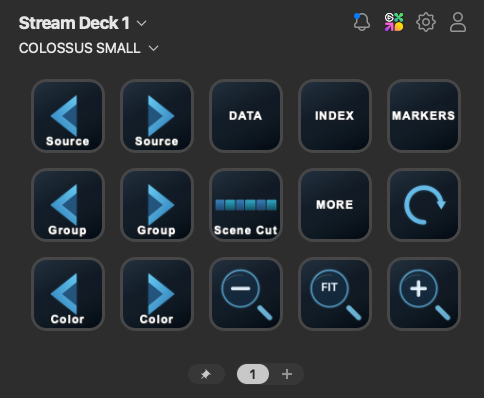Viewport: 484px width, 398px height.
Task: Click the next Group arrow key
Action: (157, 205)
